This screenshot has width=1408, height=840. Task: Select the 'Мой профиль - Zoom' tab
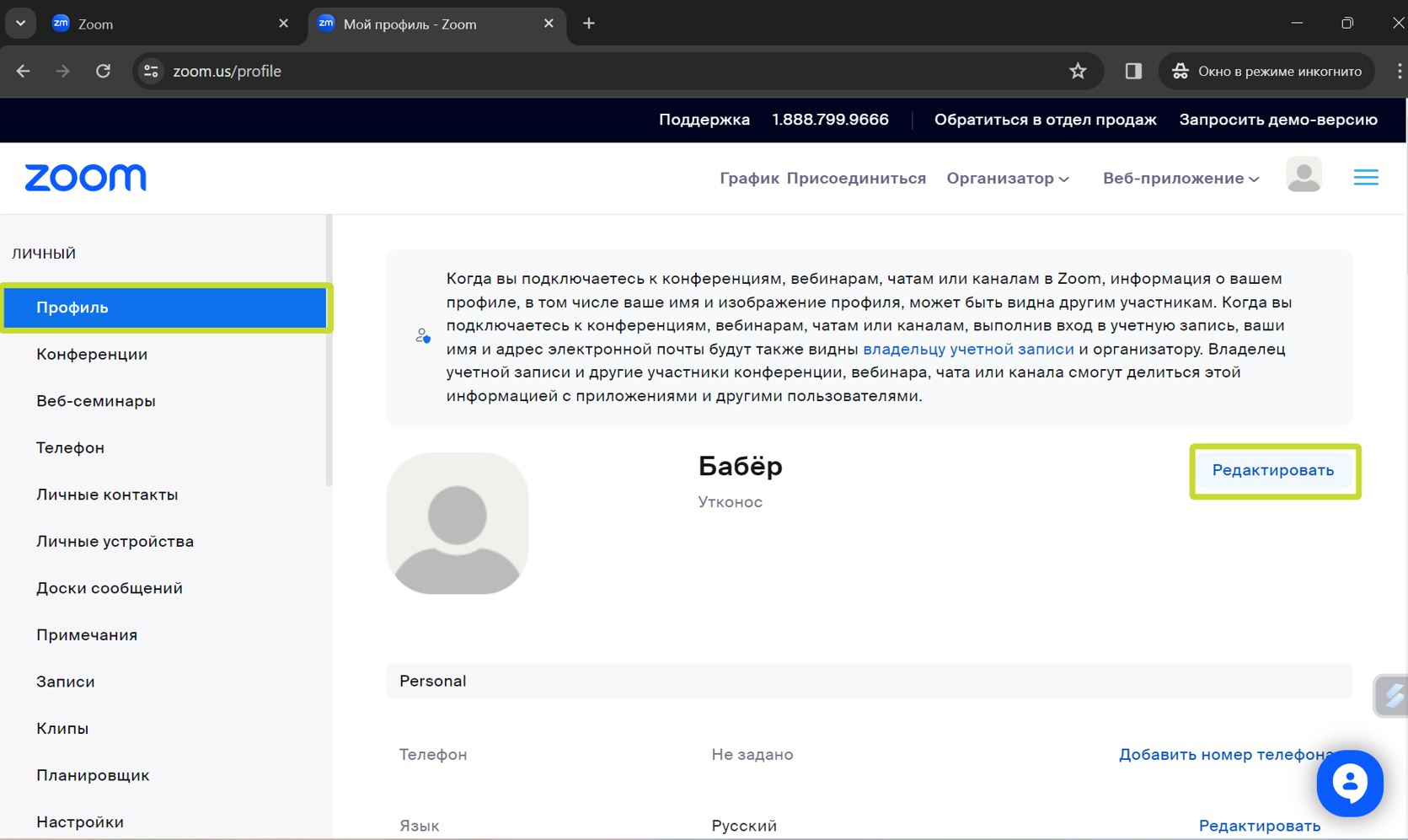pyautogui.click(x=437, y=24)
